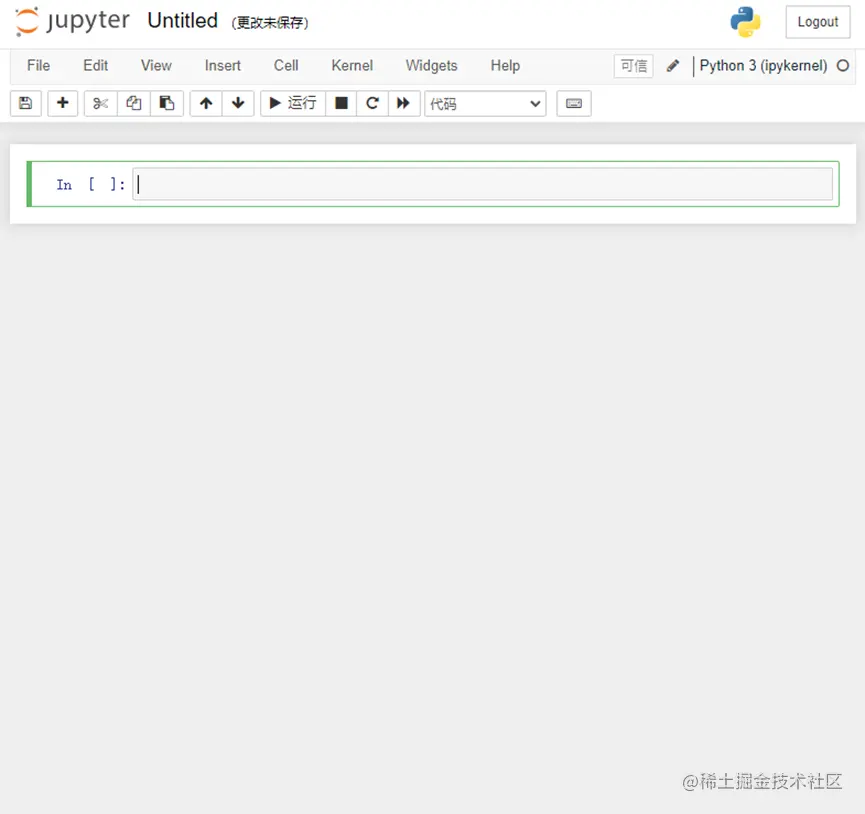Screen dimensions: 865x814
Task: Rename the notebook via Untitled title
Action: pyautogui.click(x=183, y=21)
